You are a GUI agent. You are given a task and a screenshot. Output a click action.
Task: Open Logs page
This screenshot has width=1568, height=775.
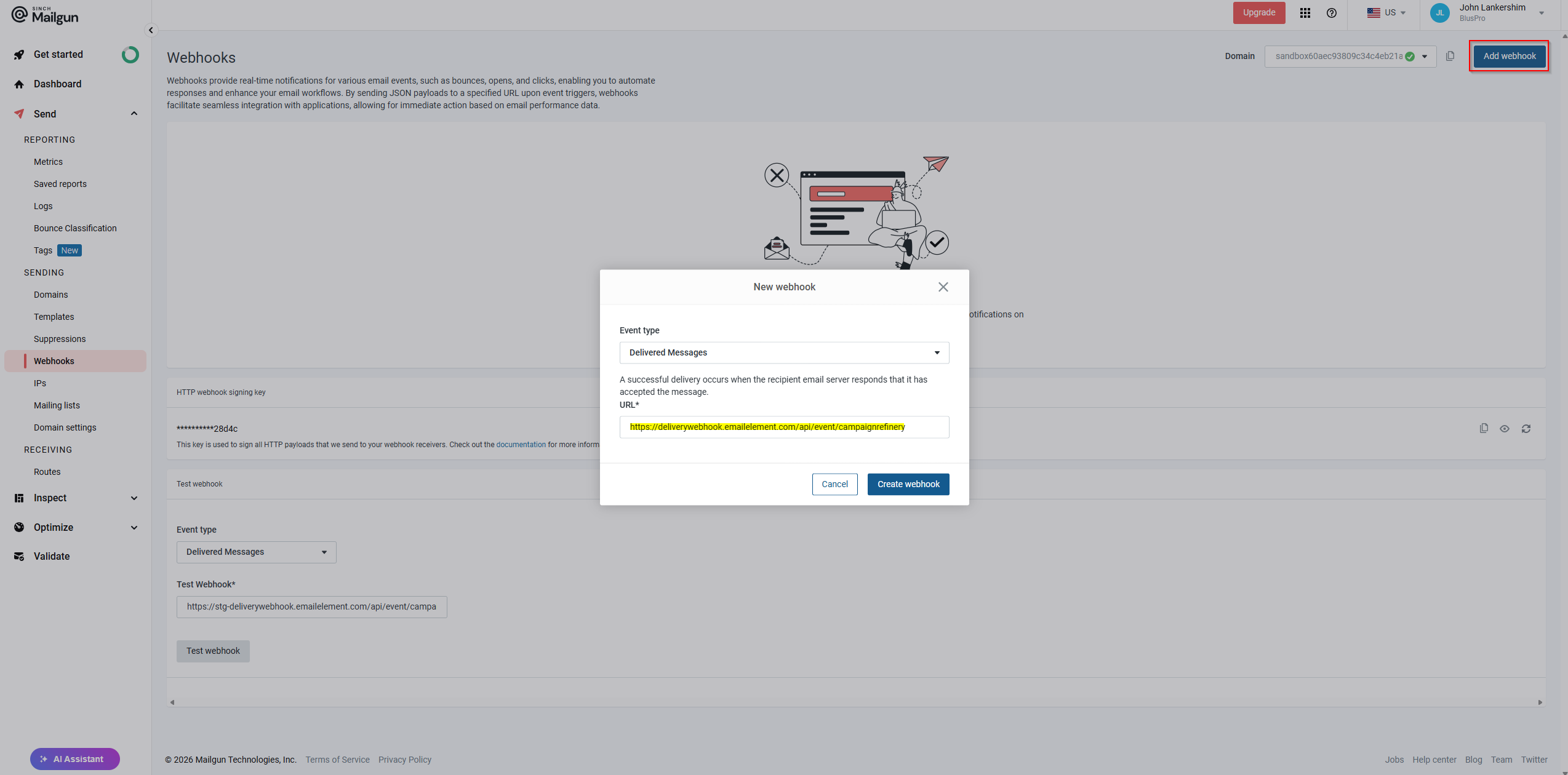click(43, 206)
